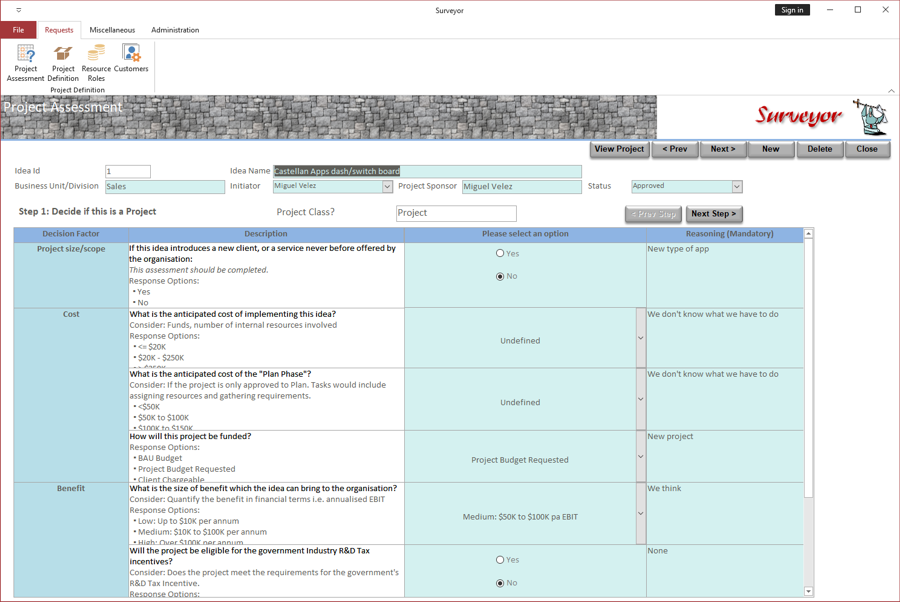Click the 'New type of app' reasoning cell
This screenshot has width=900, height=602.
click(x=725, y=275)
